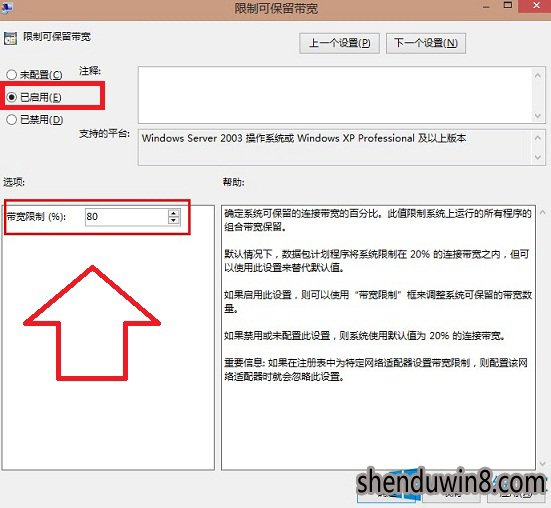
Task: Click the 带宽限制 (%) value field showing 80
Action: (133, 217)
